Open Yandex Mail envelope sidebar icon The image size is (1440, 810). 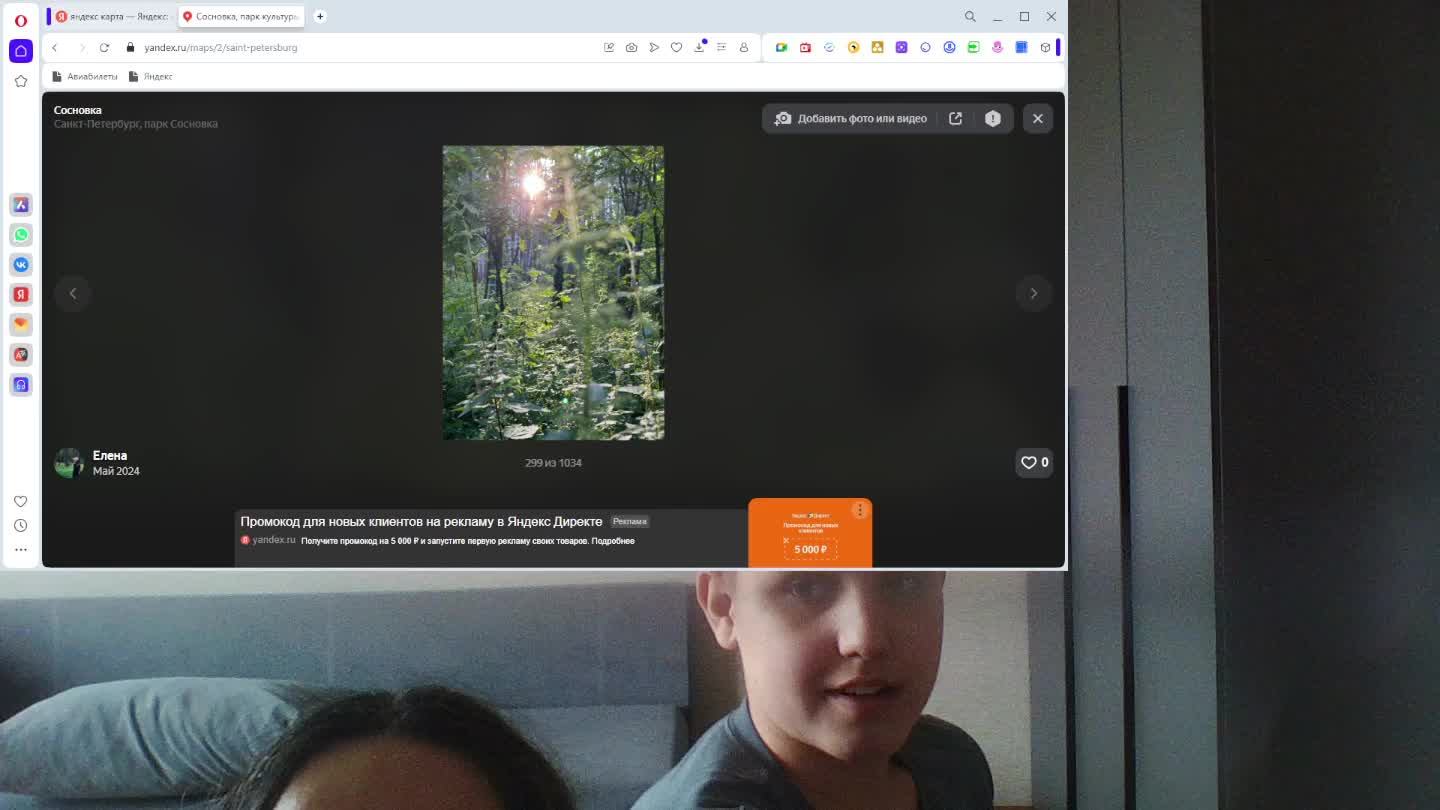click(x=21, y=325)
